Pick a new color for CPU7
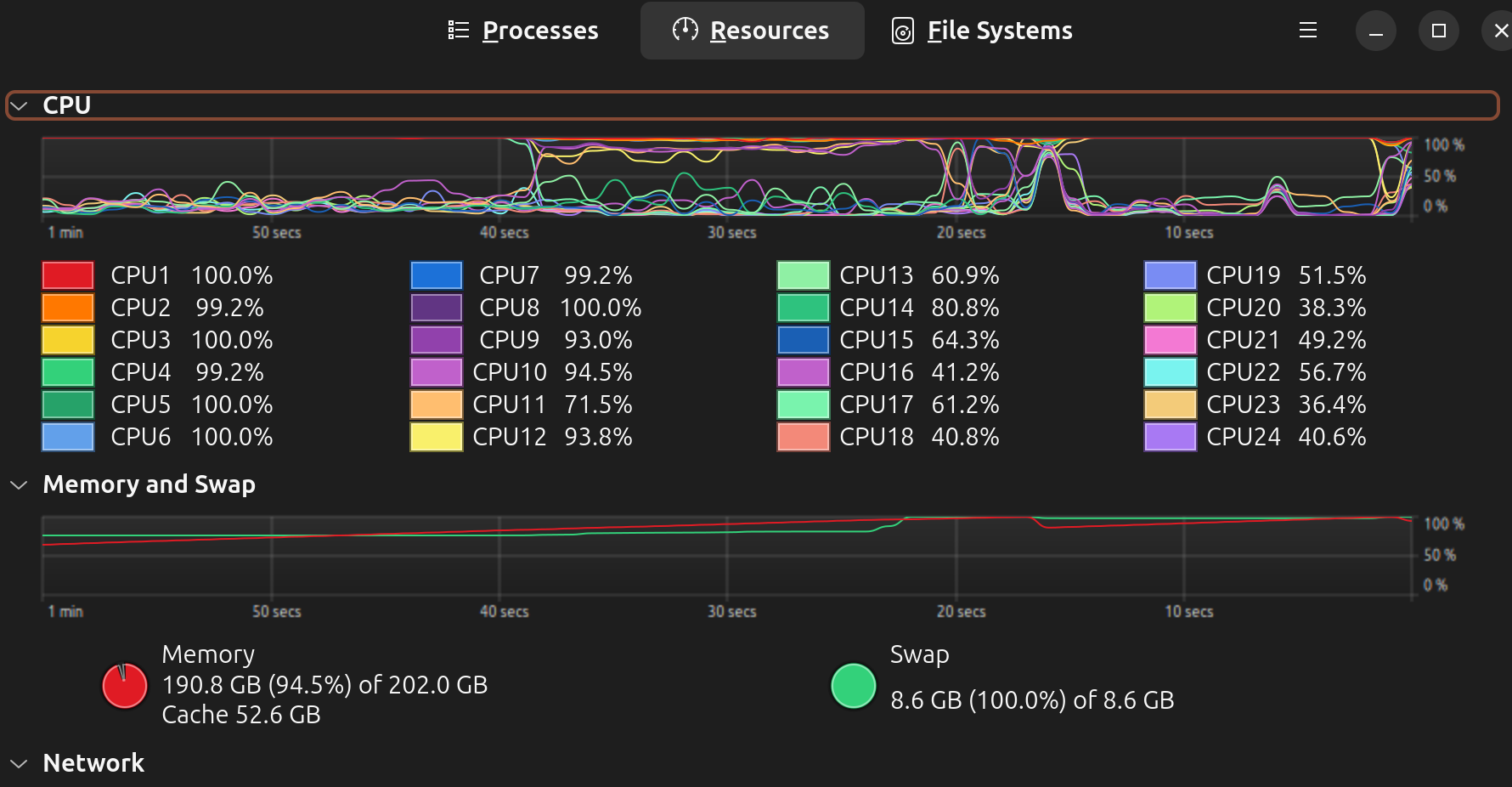Image resolution: width=1512 pixels, height=787 pixels. pyautogui.click(x=436, y=275)
